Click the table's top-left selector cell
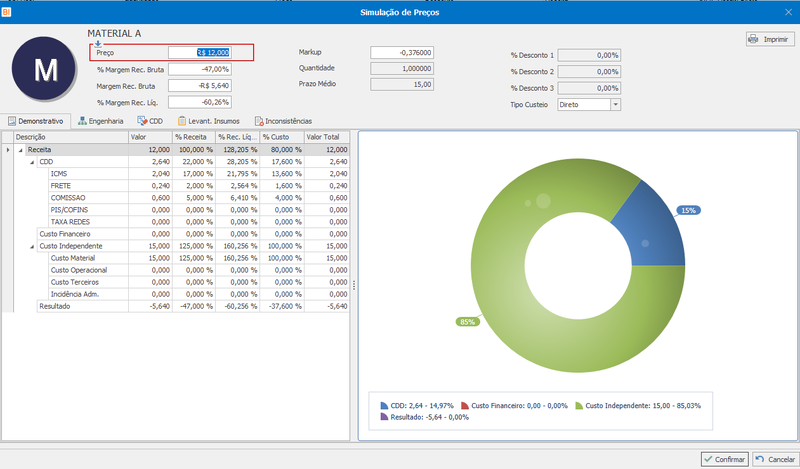 (x=7, y=137)
